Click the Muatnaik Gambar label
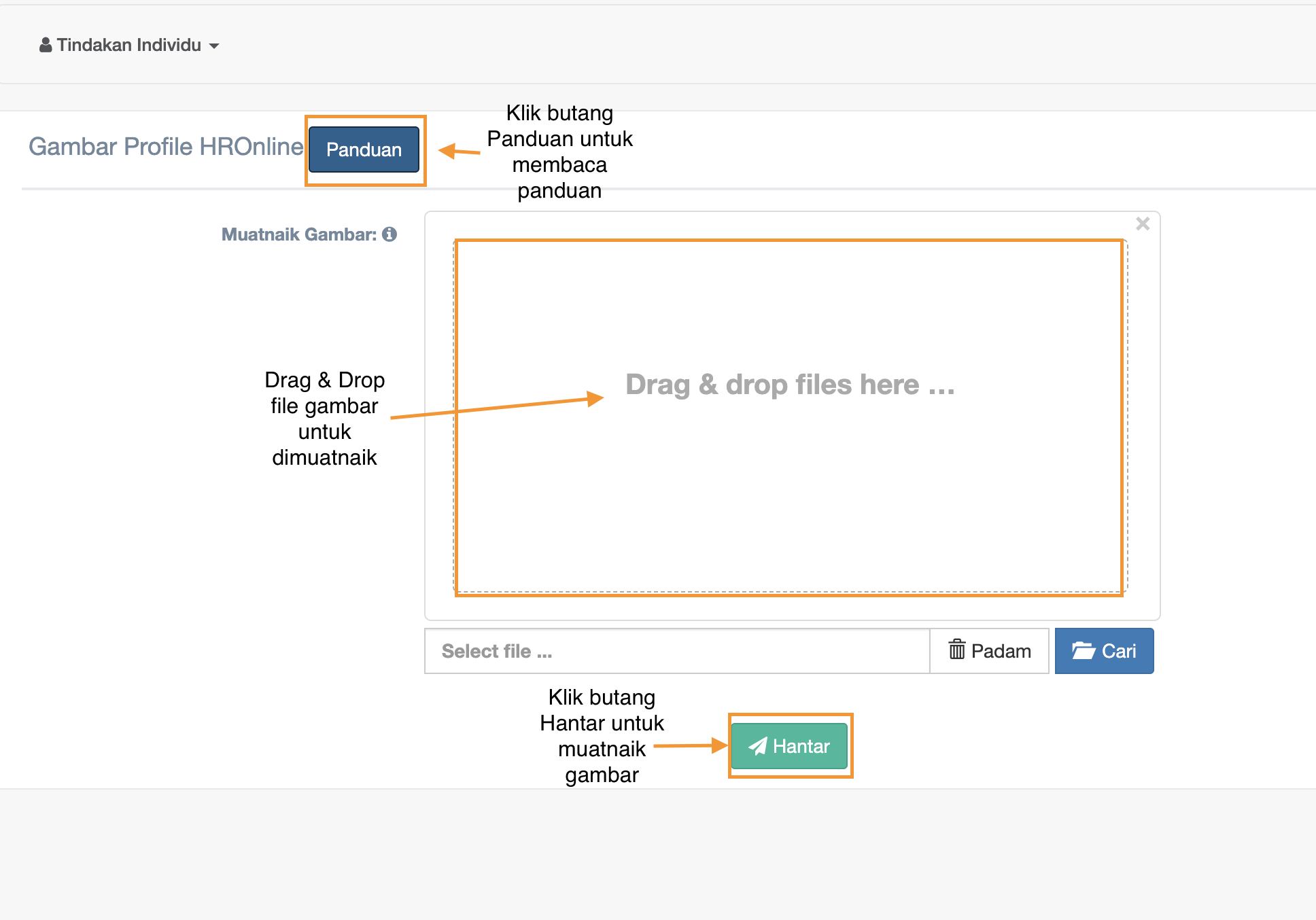 tap(299, 234)
